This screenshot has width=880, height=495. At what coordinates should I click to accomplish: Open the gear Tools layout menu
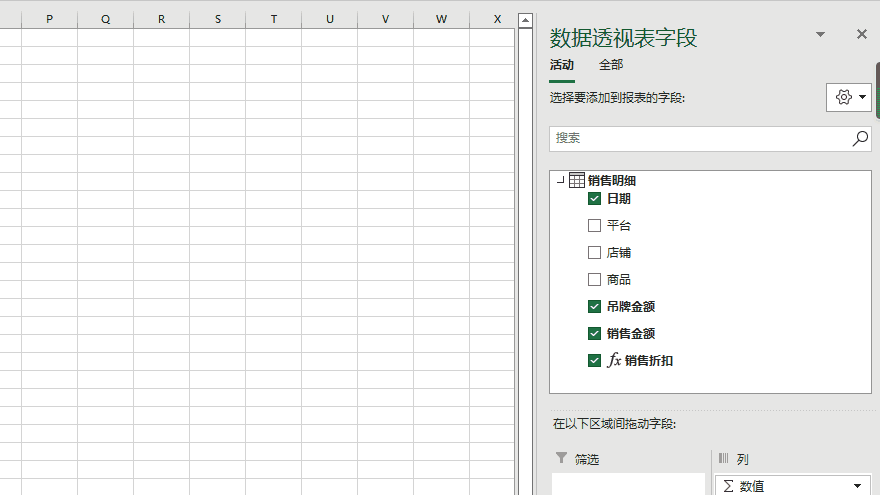(x=849, y=97)
